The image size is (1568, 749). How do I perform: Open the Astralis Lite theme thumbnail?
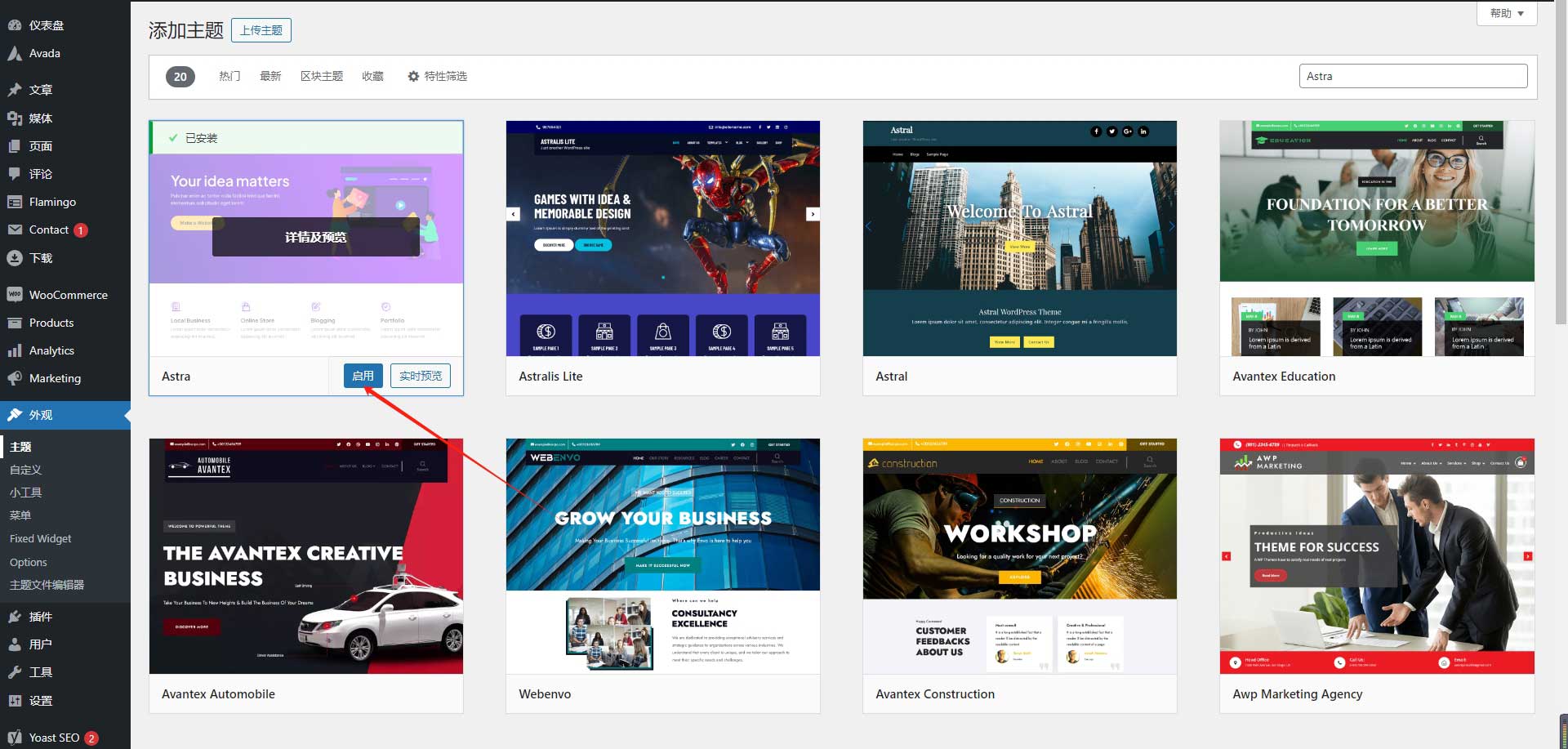pos(663,239)
